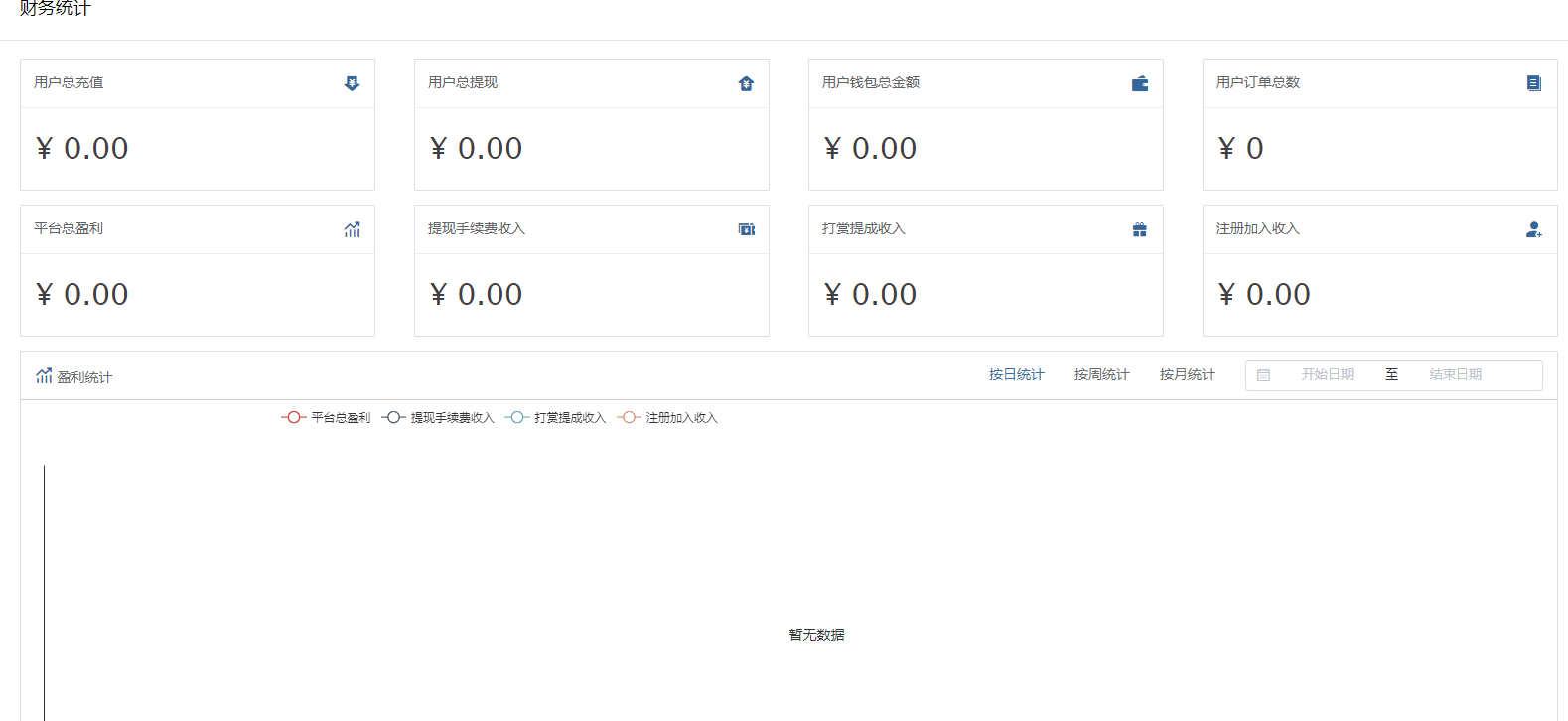Click the chart icon on 平台总盈利 card
The width and height of the screenshot is (1568, 721).
(352, 229)
